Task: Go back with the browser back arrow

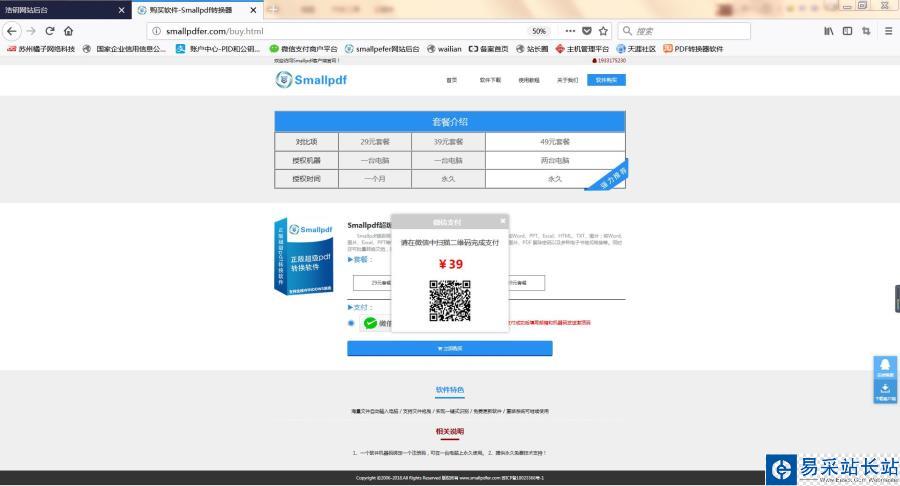Action: [11, 31]
